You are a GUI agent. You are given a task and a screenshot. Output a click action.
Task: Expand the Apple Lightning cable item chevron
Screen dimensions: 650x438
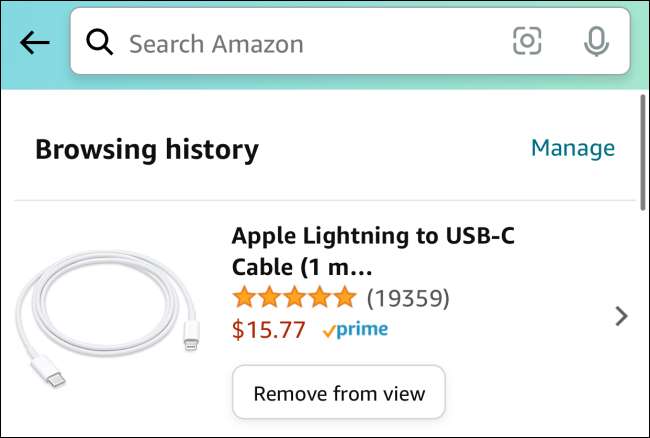click(621, 316)
